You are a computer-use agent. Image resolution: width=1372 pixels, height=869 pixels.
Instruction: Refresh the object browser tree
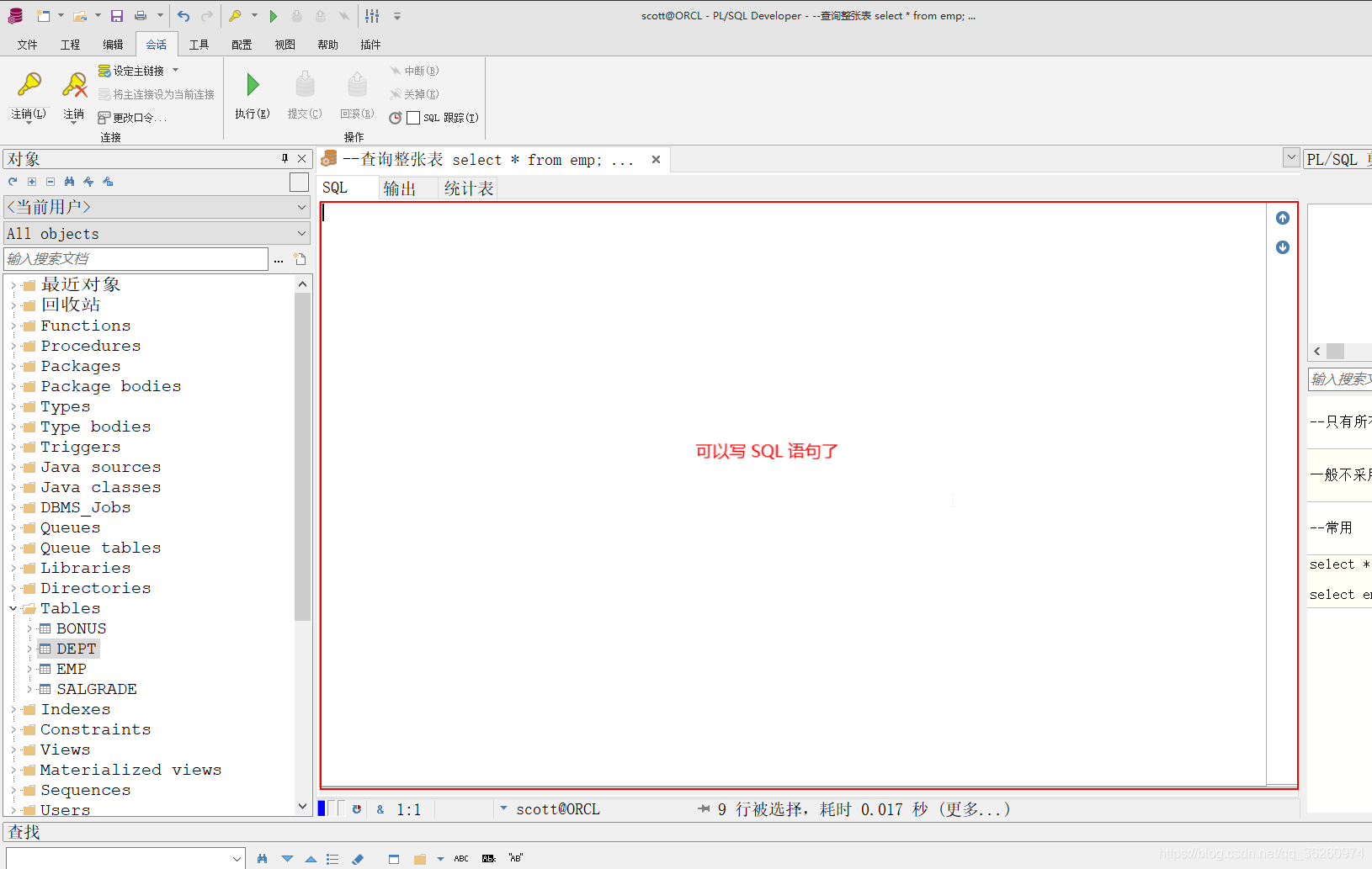click(13, 181)
